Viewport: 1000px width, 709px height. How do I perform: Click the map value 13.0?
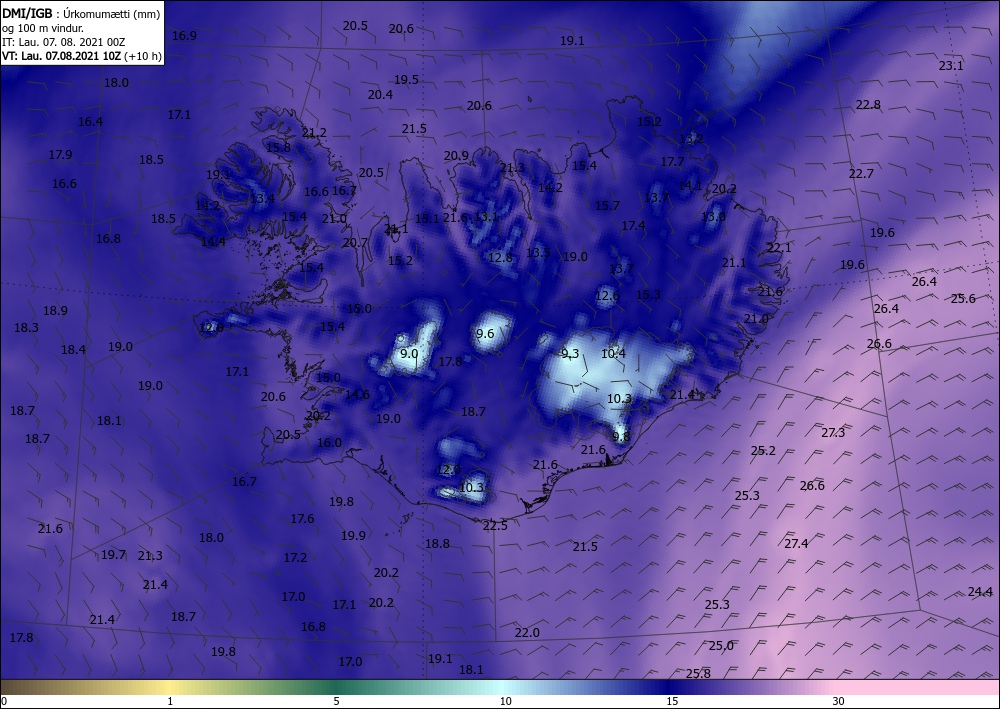point(713,217)
